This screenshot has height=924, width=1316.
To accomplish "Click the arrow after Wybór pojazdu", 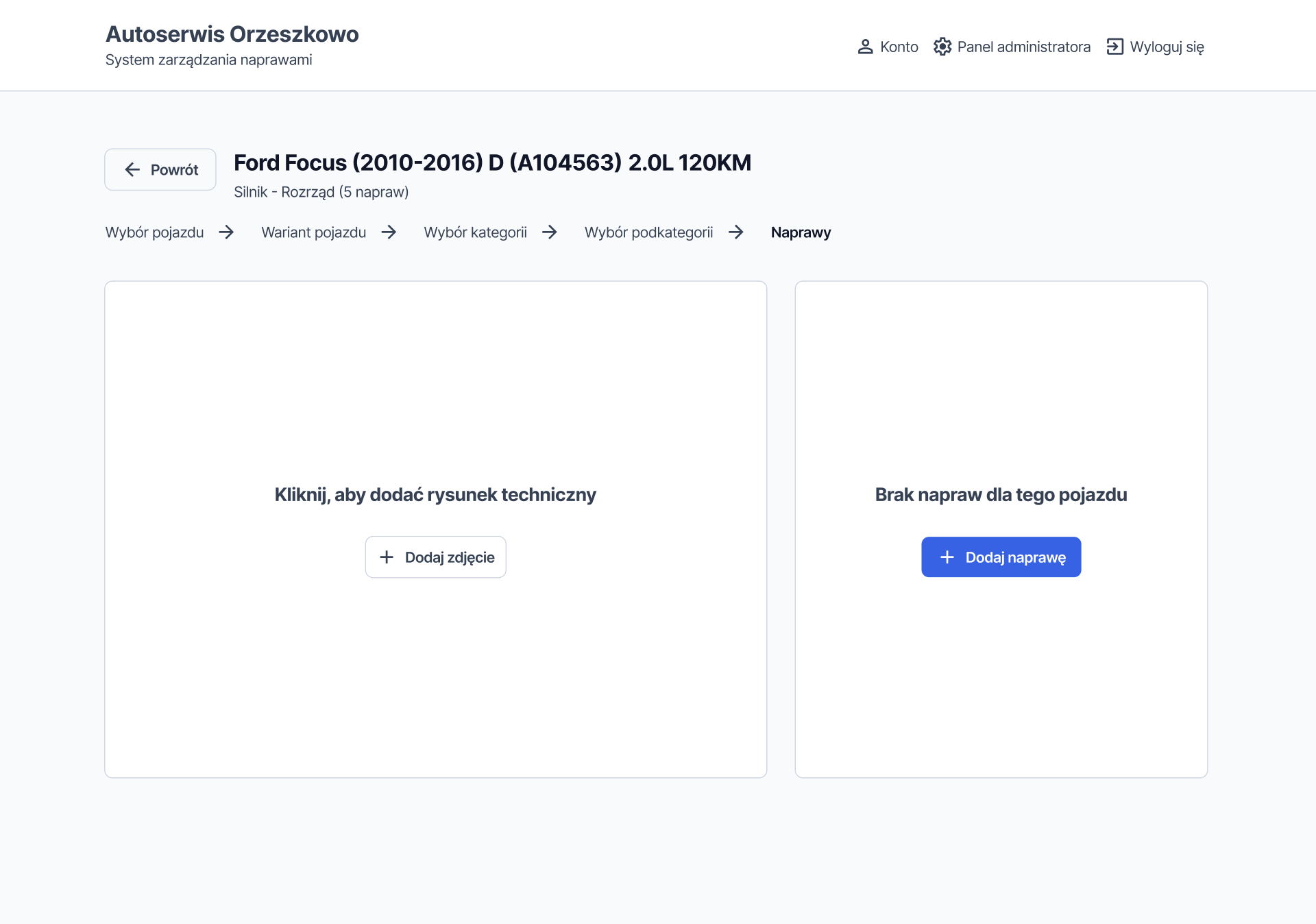I will pyautogui.click(x=226, y=232).
